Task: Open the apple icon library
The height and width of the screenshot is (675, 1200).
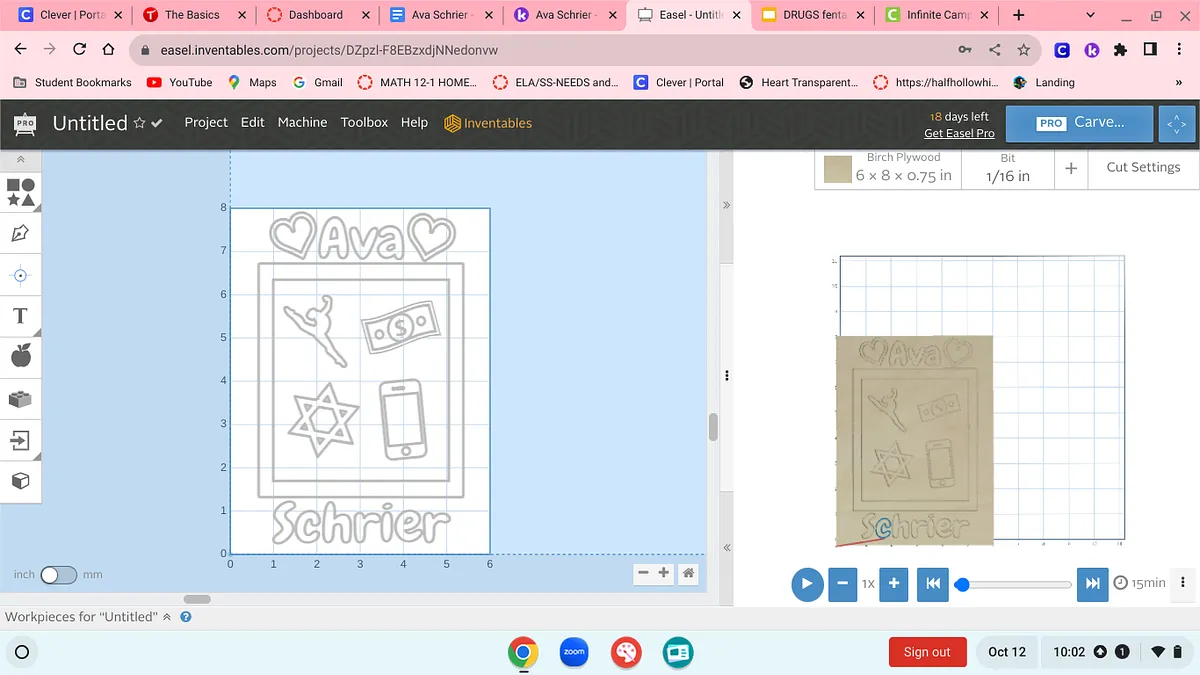Action: pyautogui.click(x=21, y=356)
